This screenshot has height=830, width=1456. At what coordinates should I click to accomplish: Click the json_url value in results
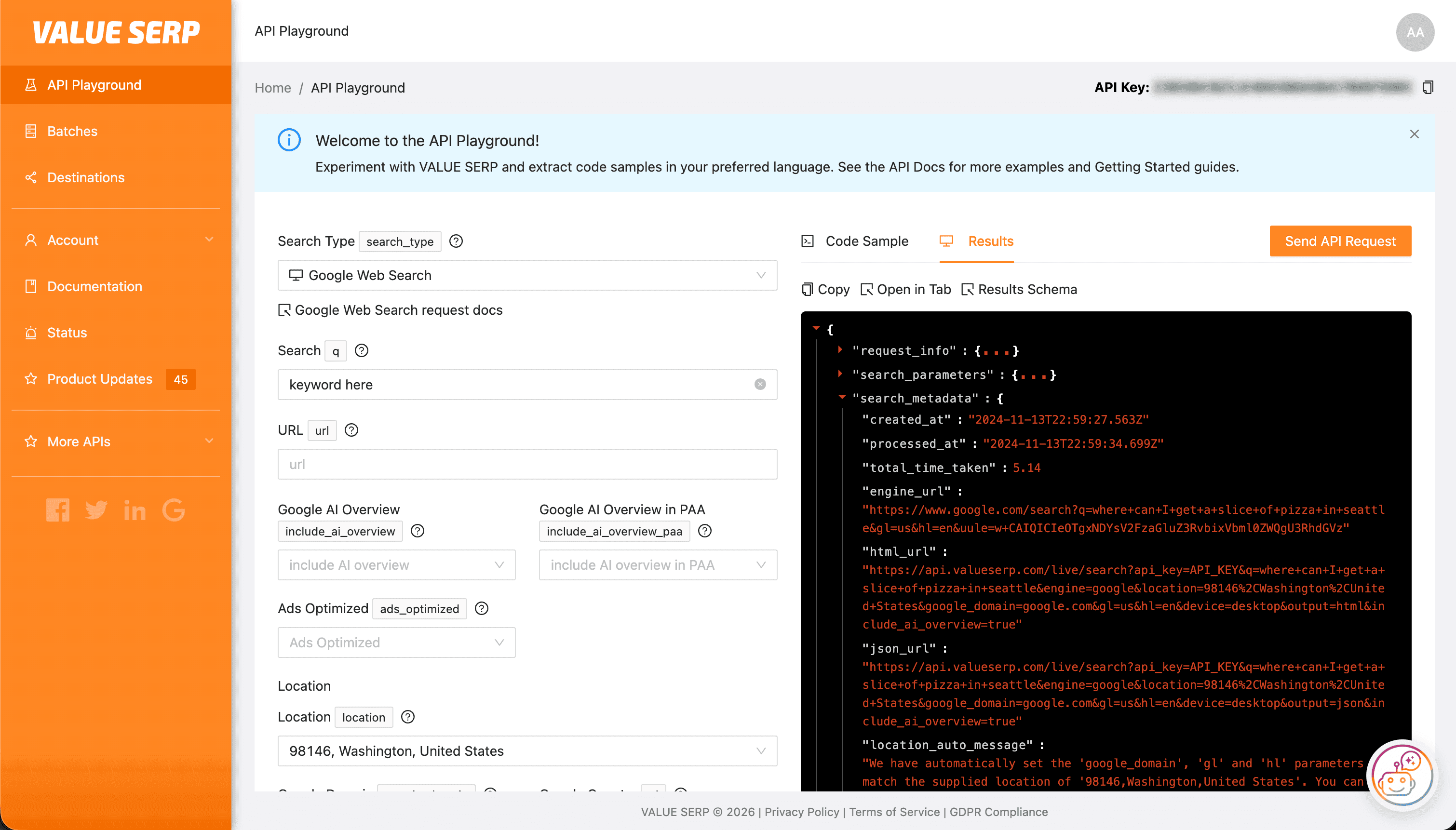click(1124, 695)
